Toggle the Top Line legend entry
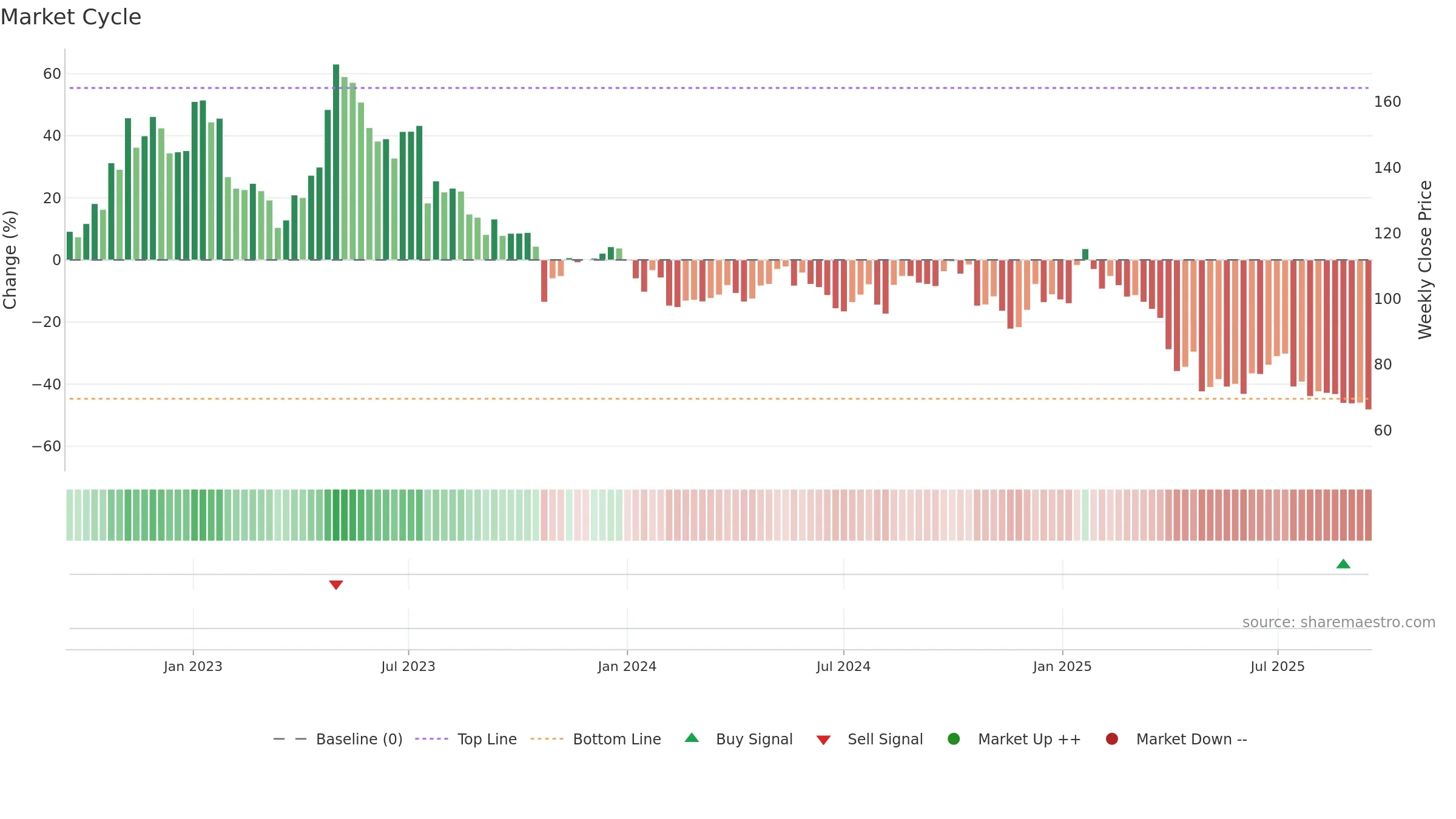Image resolution: width=1456 pixels, height=819 pixels. point(466,739)
